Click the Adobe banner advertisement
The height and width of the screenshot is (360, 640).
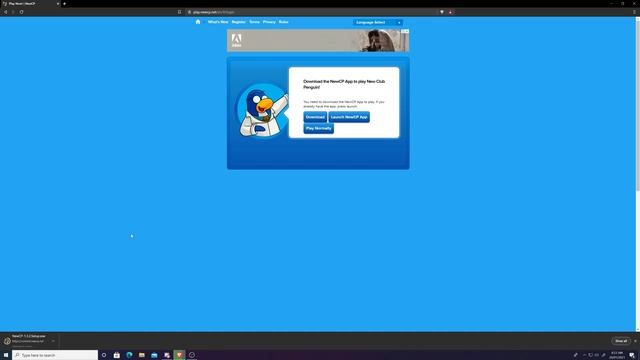tap(318, 40)
